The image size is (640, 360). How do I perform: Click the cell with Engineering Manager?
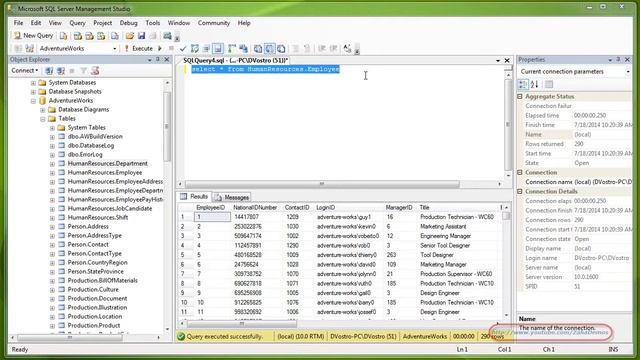click(458, 236)
